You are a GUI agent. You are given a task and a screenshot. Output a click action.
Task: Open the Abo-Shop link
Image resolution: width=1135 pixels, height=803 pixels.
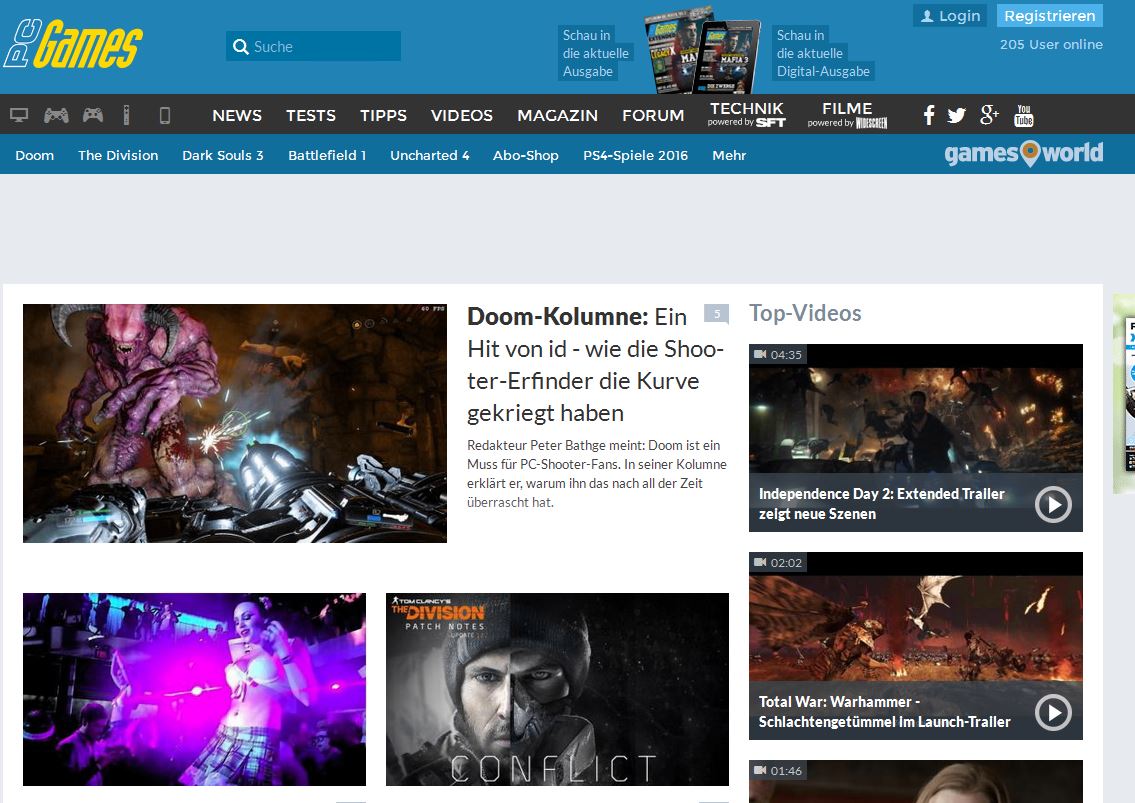point(526,155)
